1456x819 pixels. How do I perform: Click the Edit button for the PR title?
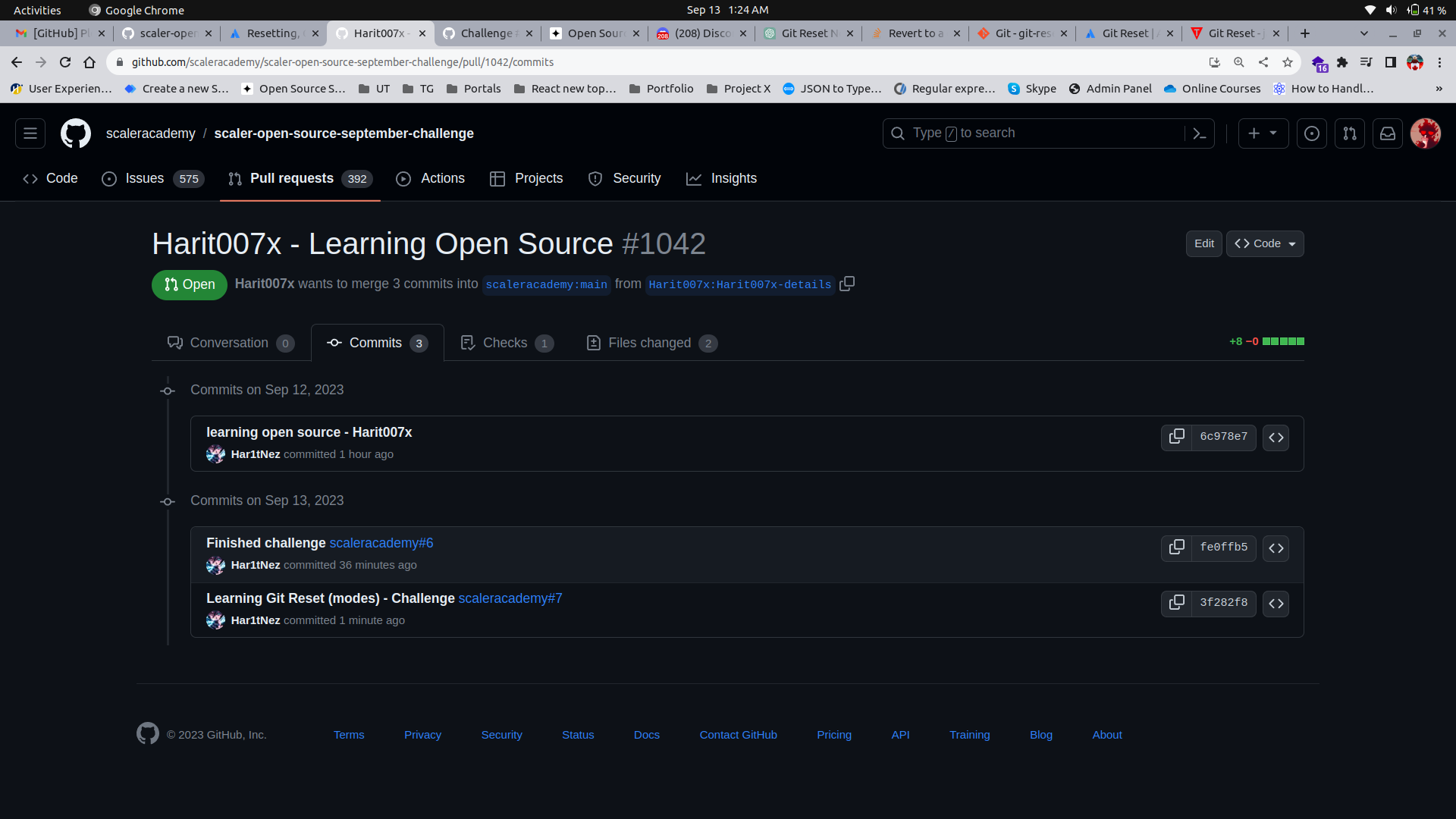(1203, 243)
